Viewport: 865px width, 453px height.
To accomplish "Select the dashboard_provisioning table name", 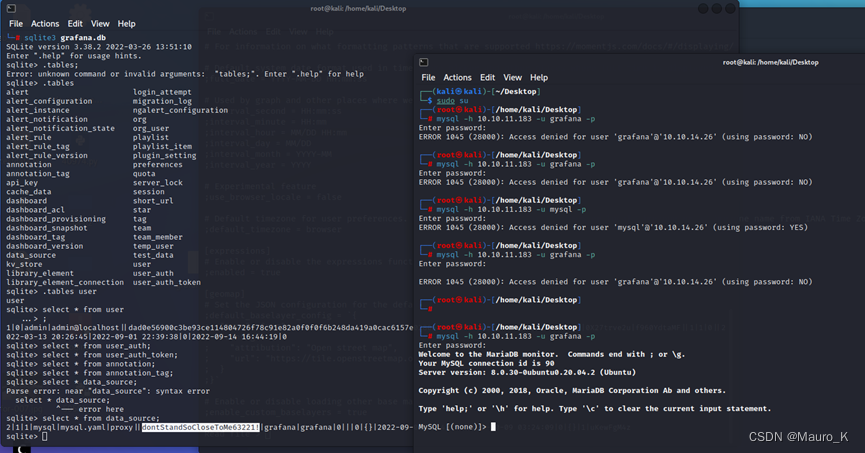I will click(56, 218).
